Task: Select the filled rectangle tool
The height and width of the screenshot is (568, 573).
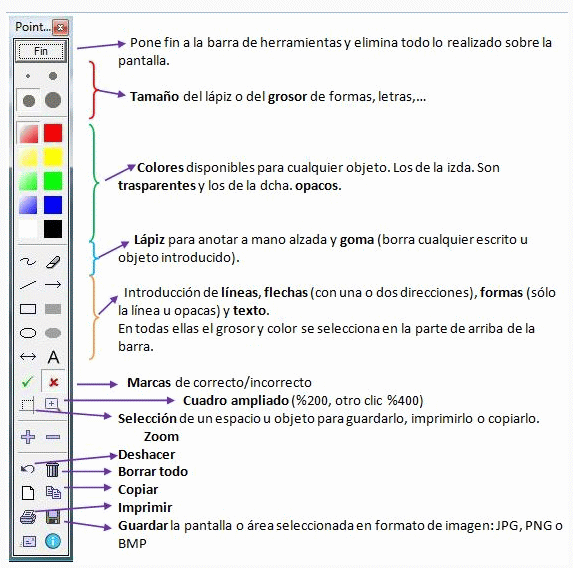Action: click(53, 309)
